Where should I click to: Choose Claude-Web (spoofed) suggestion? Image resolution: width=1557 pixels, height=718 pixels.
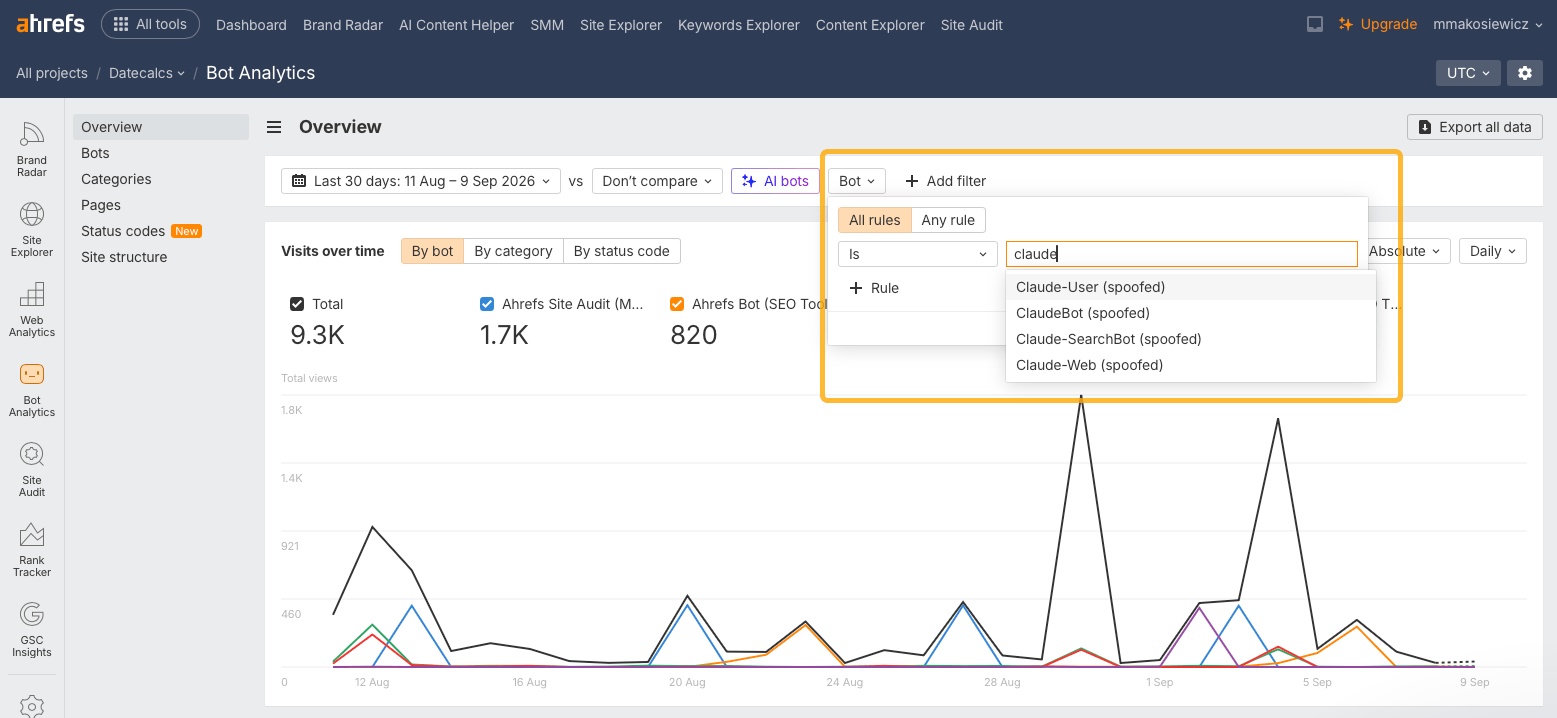(1191, 365)
